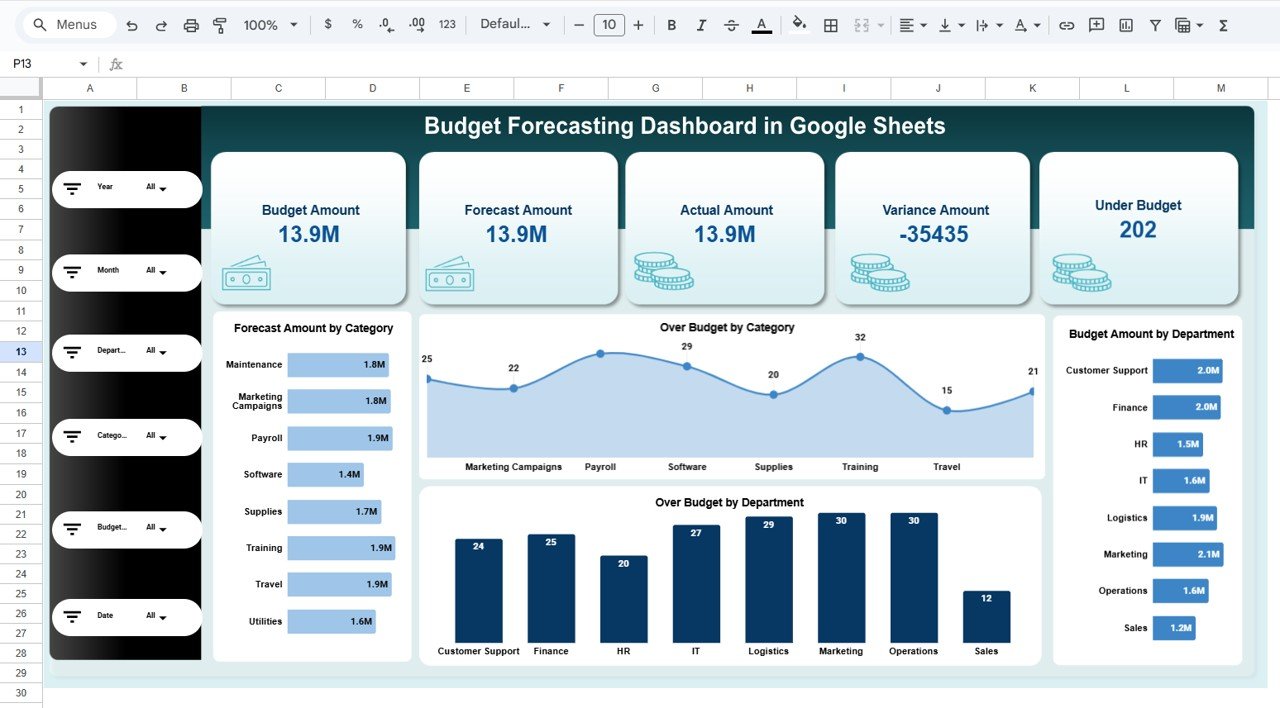1280x708 pixels.
Task: Toggle Italic formatting
Action: (x=701, y=25)
